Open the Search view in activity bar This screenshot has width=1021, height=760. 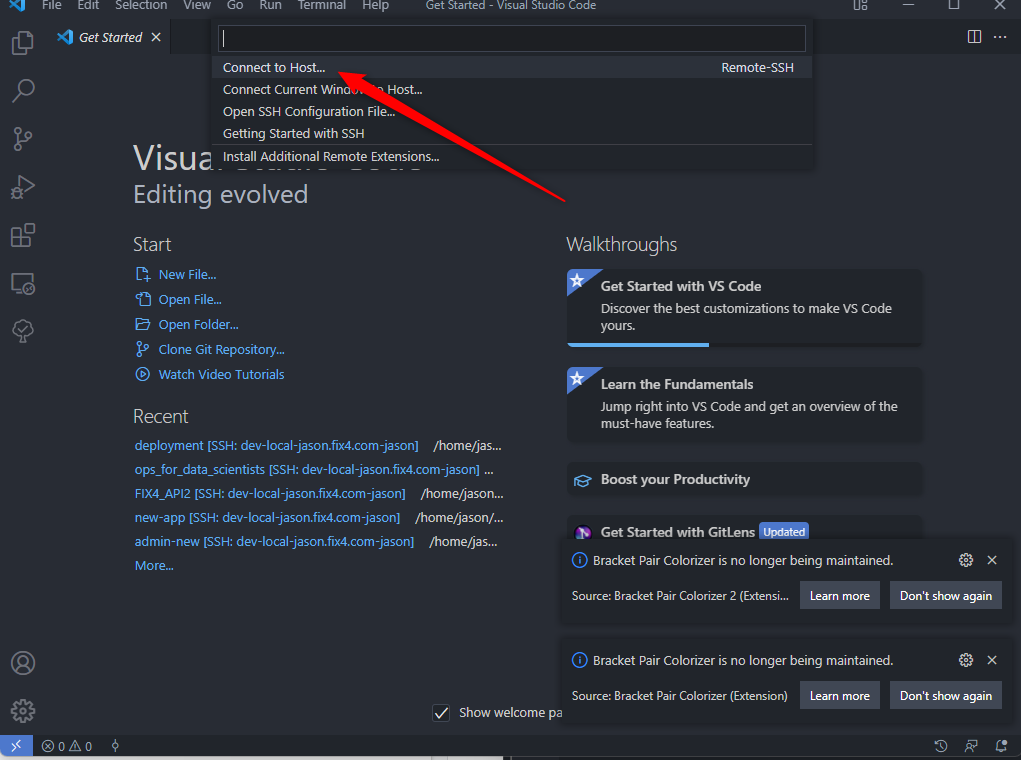click(23, 91)
